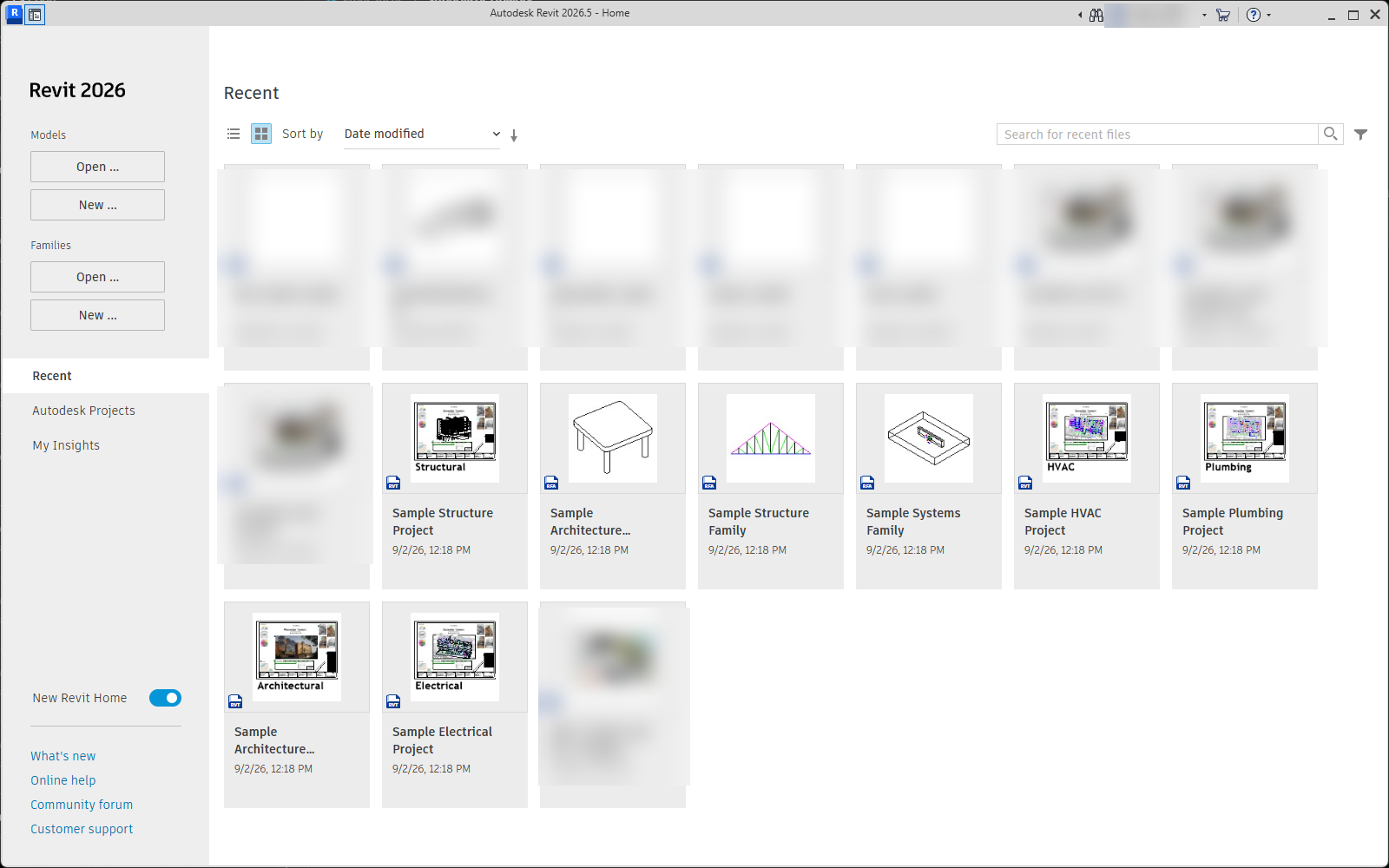Image resolution: width=1389 pixels, height=868 pixels.
Task: Open the recent files filter
Action: click(x=1361, y=135)
